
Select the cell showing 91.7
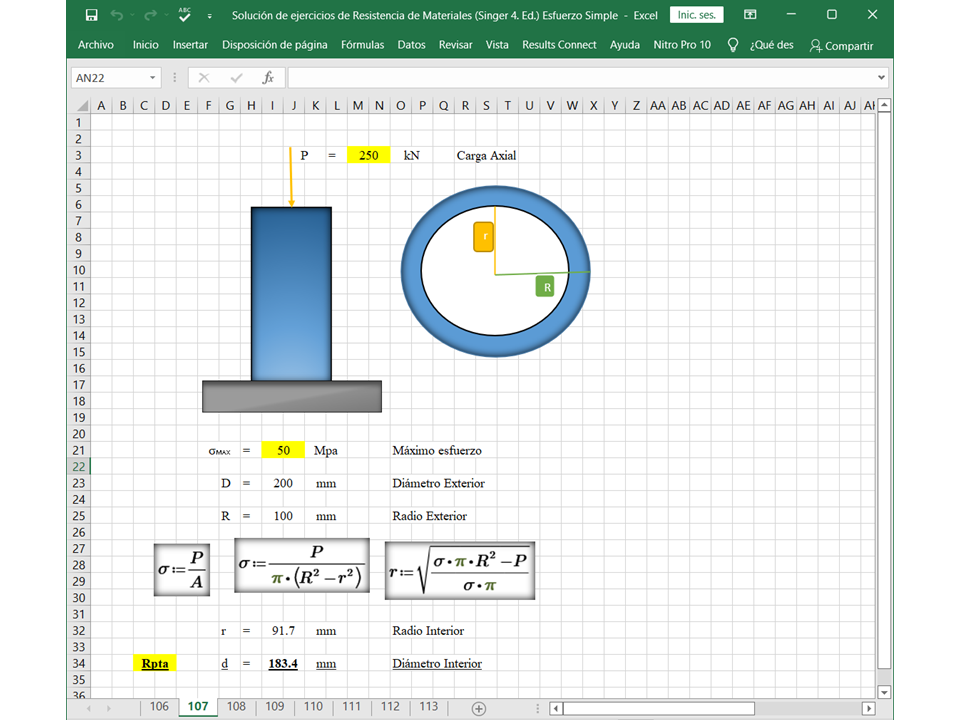(283, 631)
